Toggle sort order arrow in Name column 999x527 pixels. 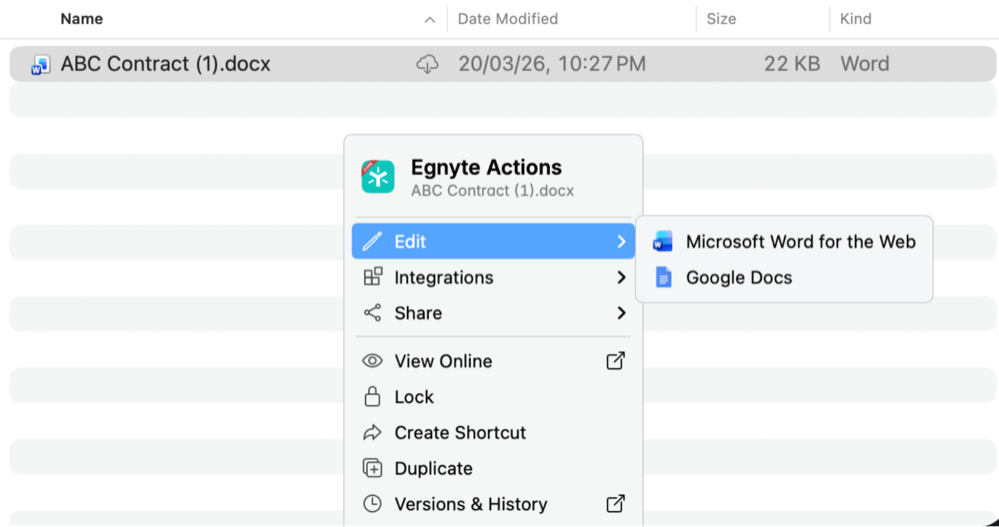[x=430, y=20]
